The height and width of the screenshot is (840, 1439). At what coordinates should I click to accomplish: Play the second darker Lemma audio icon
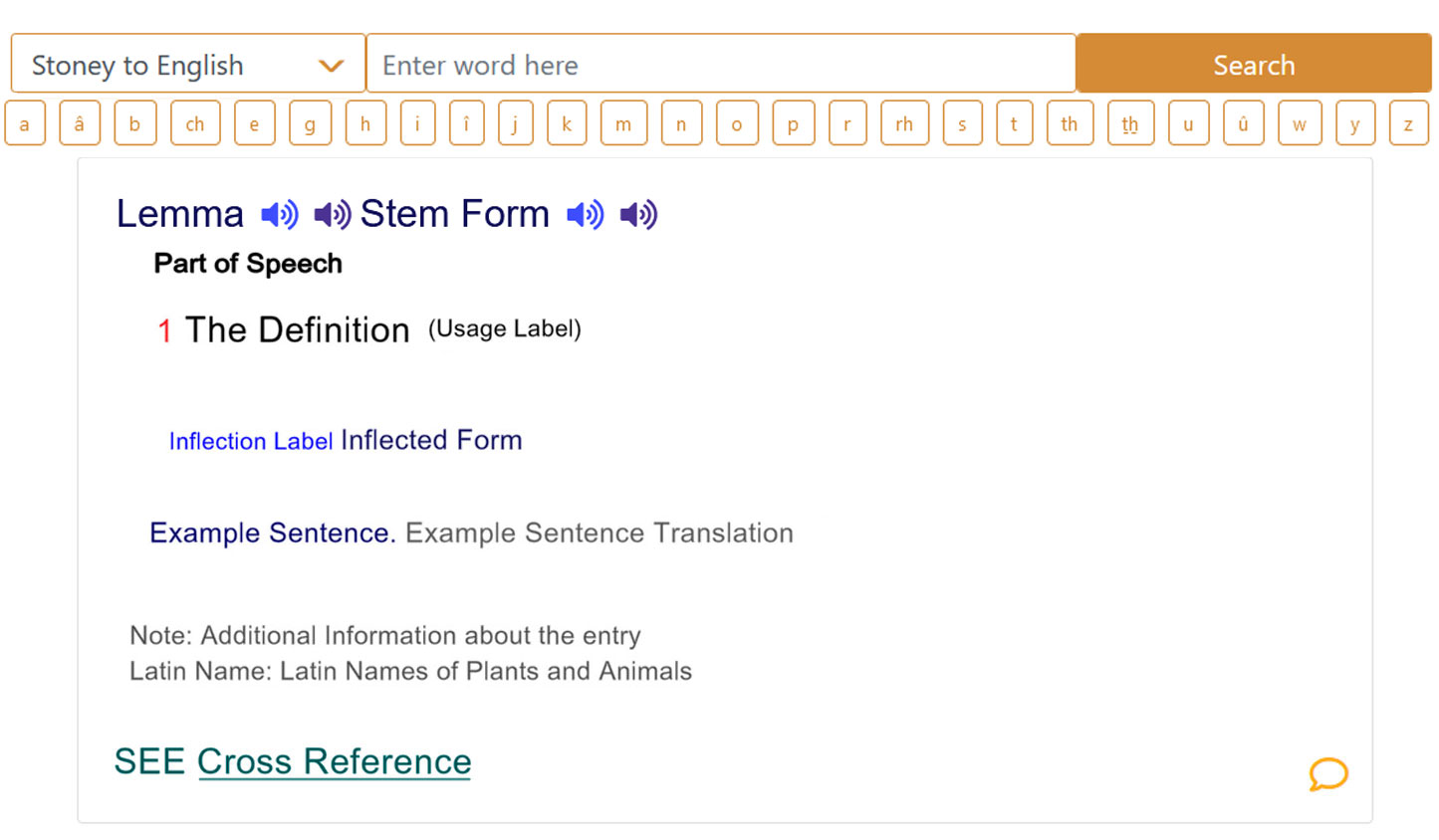[332, 215]
